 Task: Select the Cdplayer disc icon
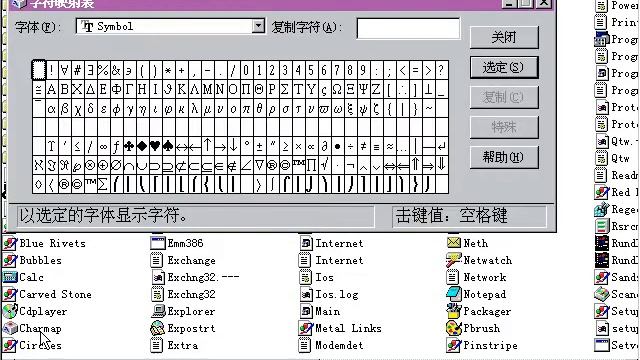coord(10,311)
